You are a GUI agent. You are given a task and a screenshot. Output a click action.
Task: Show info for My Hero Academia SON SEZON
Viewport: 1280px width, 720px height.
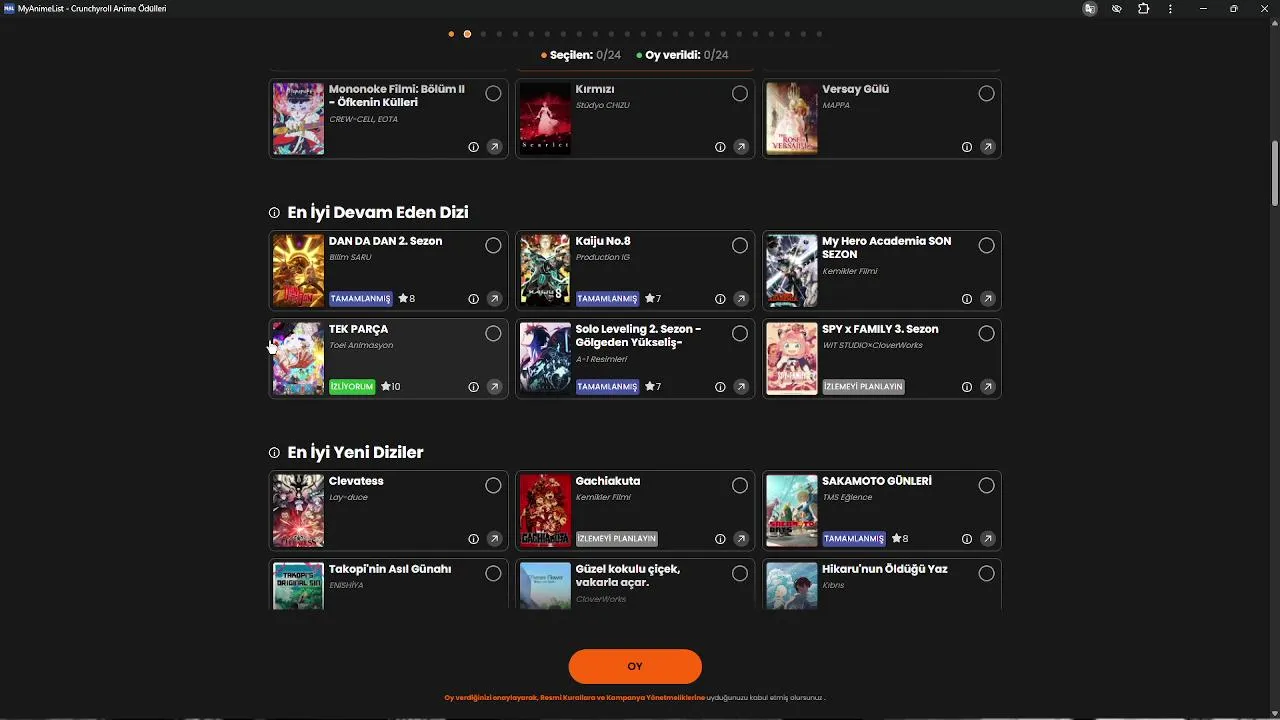tap(967, 299)
